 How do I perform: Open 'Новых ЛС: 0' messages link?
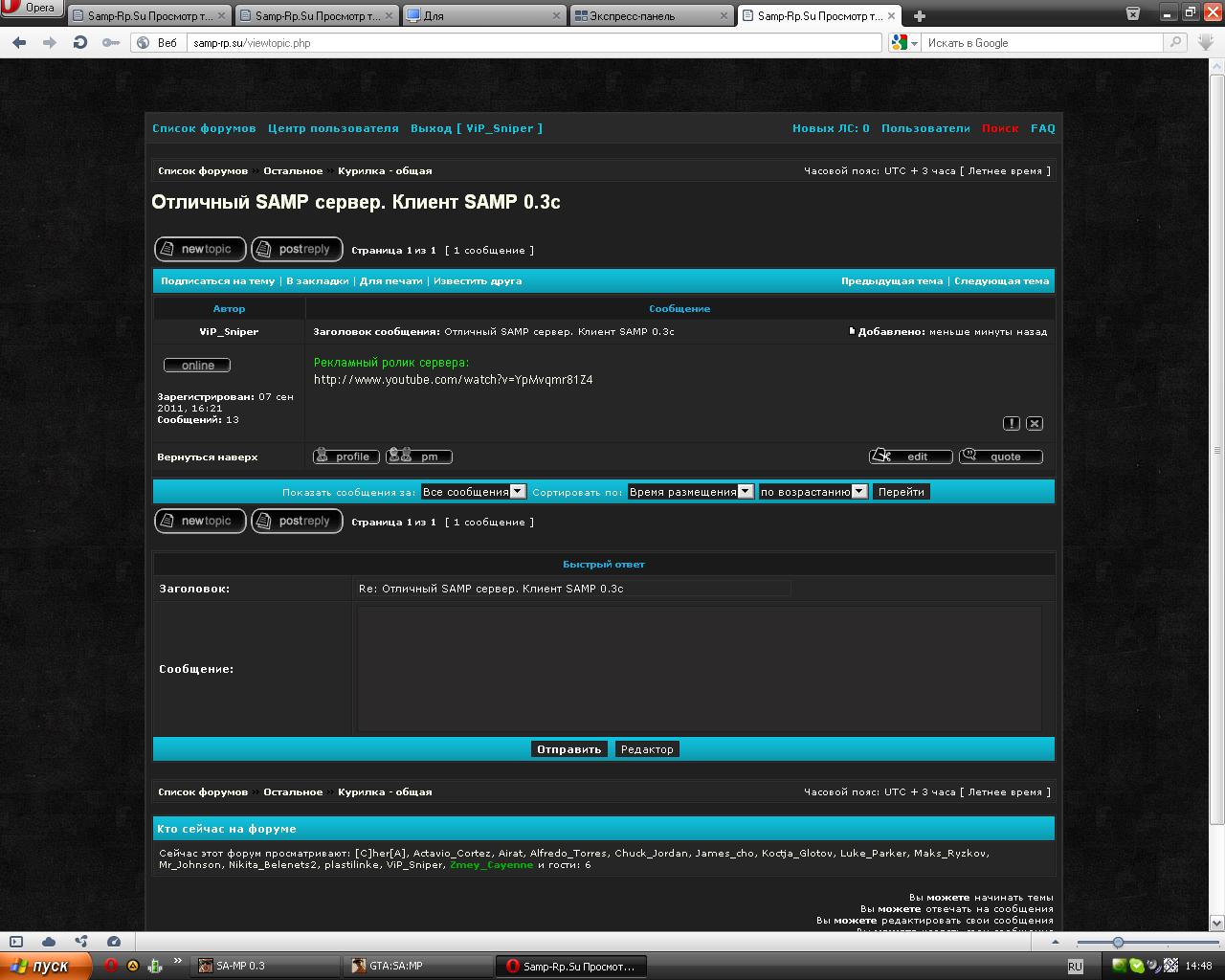[831, 128]
